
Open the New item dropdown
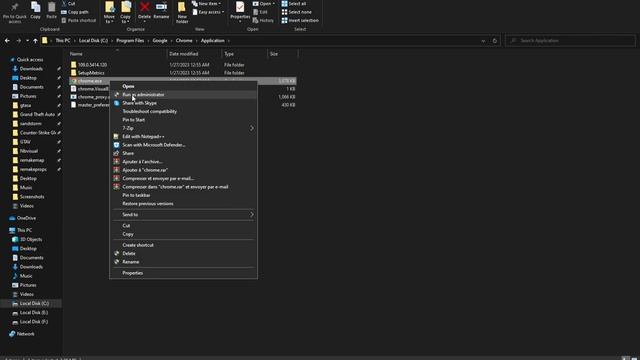click(x=207, y=4)
